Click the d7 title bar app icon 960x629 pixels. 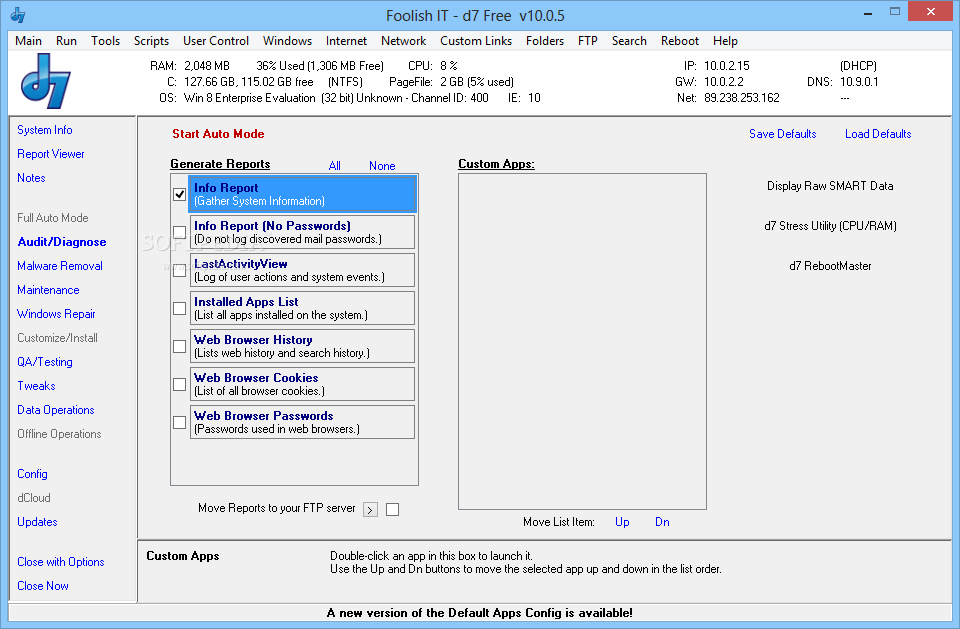click(18, 15)
